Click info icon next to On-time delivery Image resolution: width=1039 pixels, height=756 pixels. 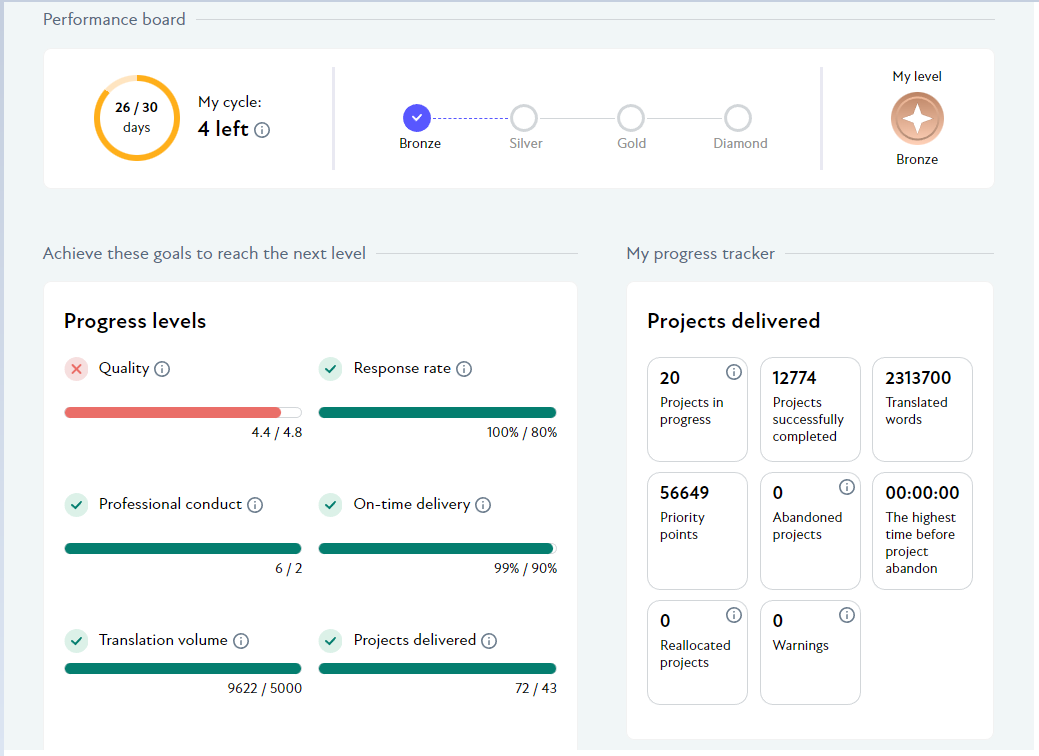(x=483, y=505)
